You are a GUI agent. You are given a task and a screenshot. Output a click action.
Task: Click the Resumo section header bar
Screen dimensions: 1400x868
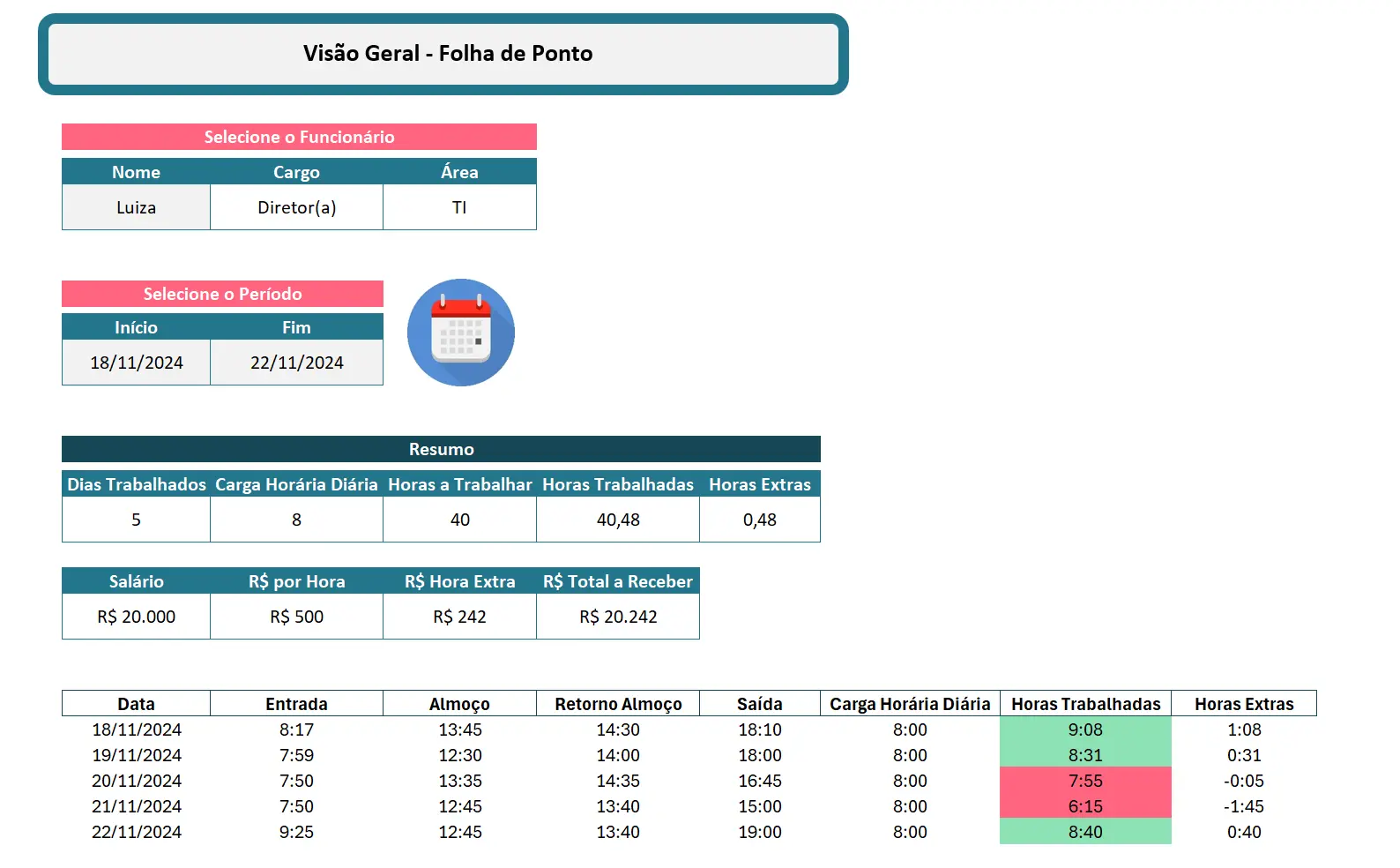[441, 449]
